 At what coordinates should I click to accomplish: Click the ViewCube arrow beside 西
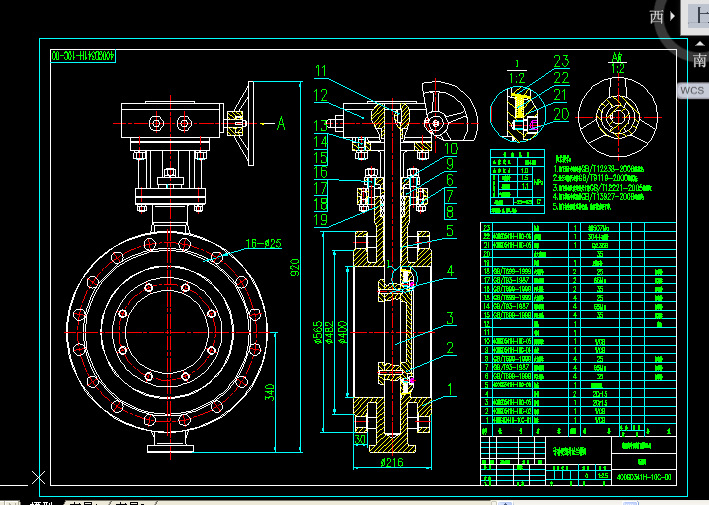coord(672,16)
